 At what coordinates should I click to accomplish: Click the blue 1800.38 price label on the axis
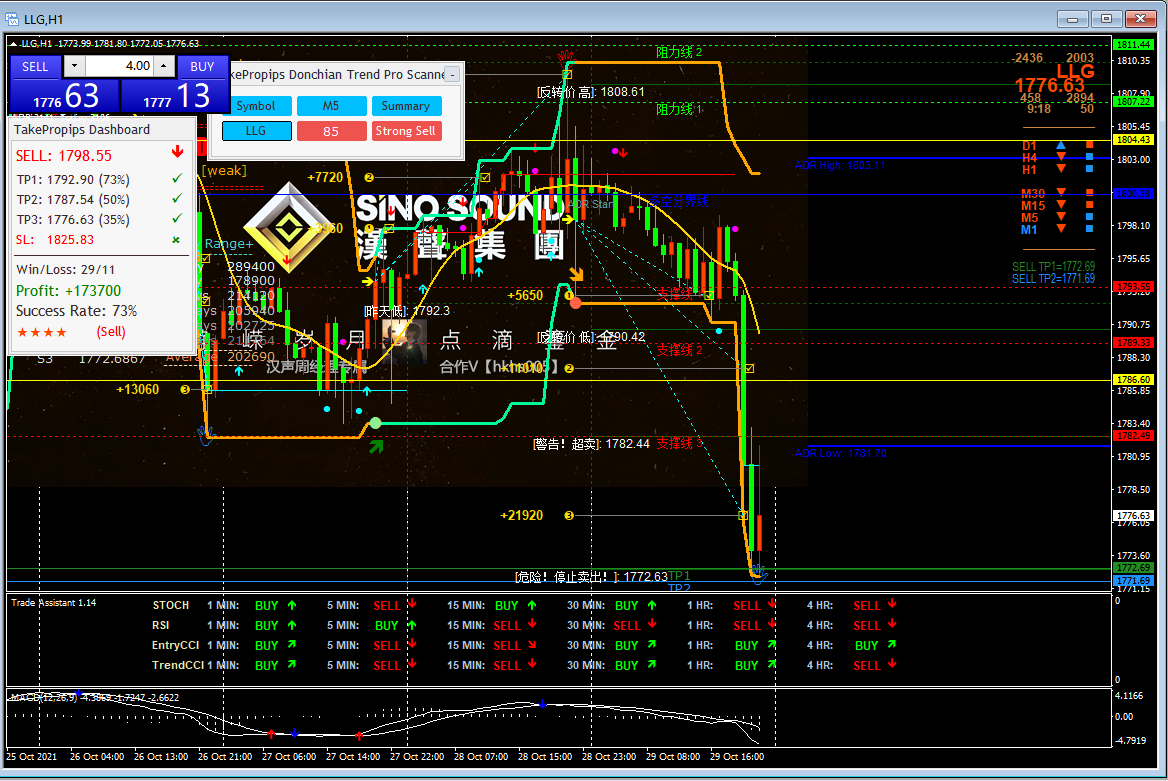pyautogui.click(x=1134, y=194)
